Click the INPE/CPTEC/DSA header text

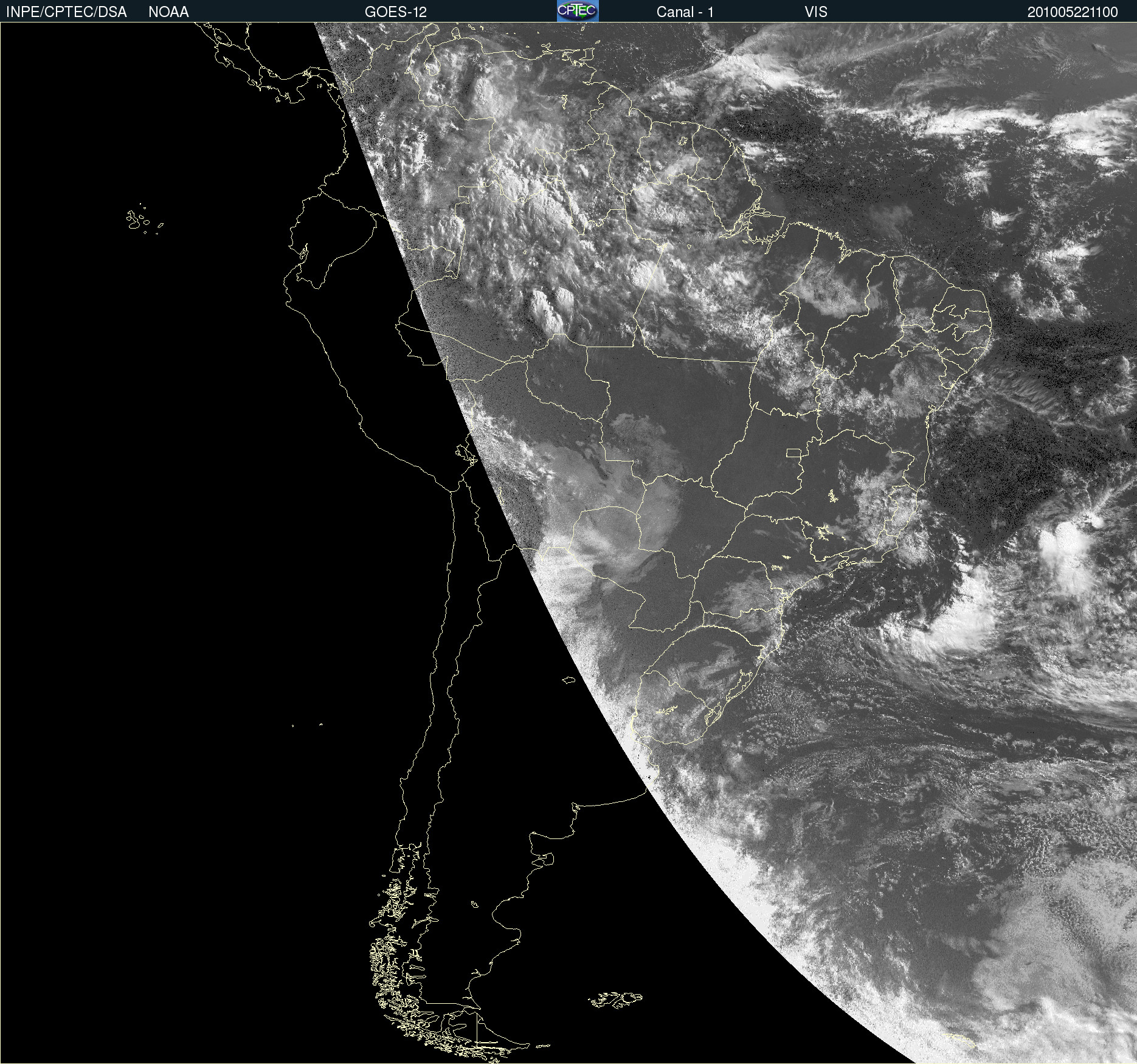click(x=66, y=12)
